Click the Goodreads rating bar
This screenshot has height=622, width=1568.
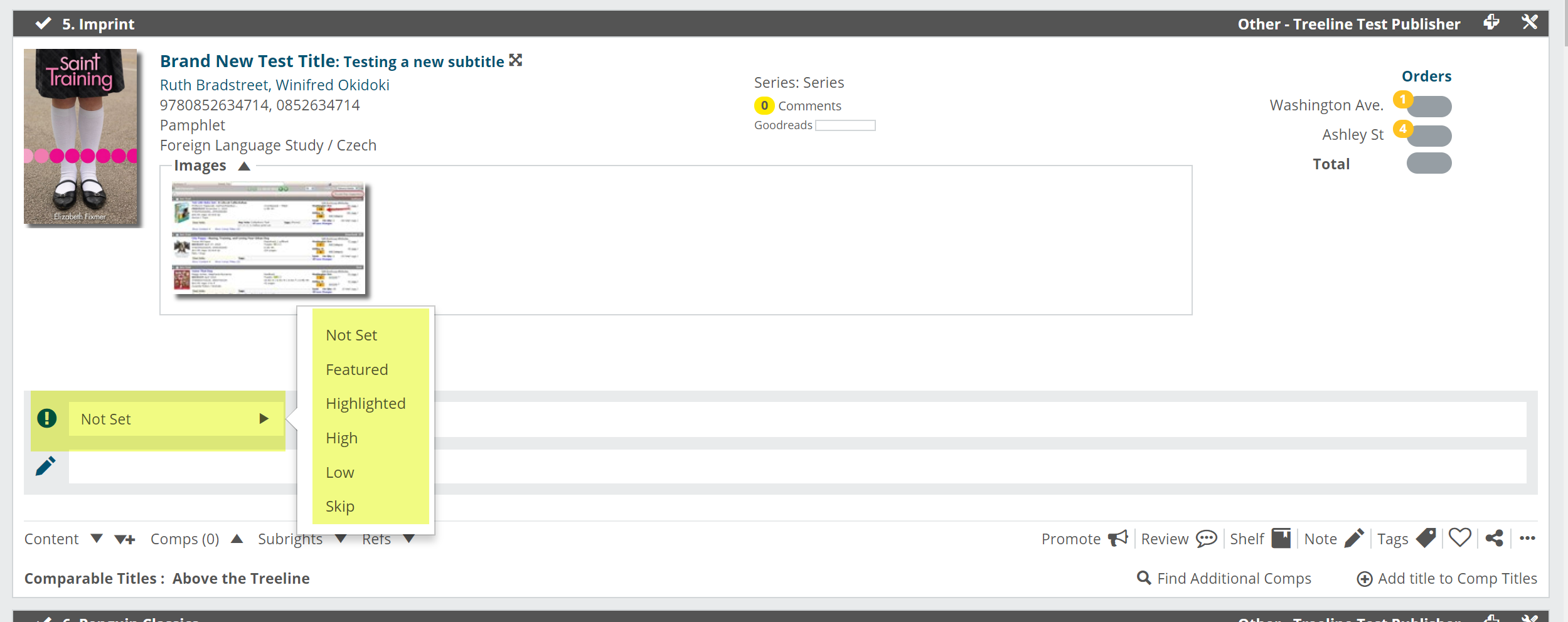pyautogui.click(x=845, y=125)
